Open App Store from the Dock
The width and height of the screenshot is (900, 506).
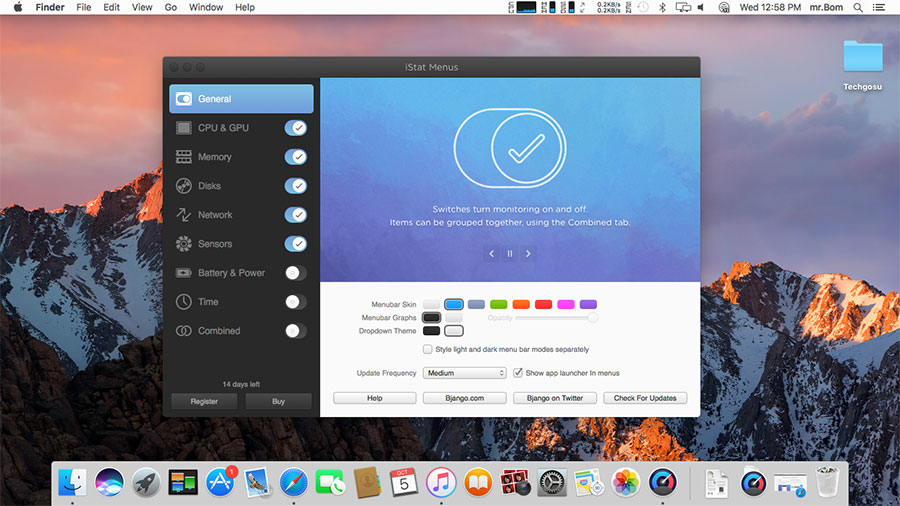[220, 482]
